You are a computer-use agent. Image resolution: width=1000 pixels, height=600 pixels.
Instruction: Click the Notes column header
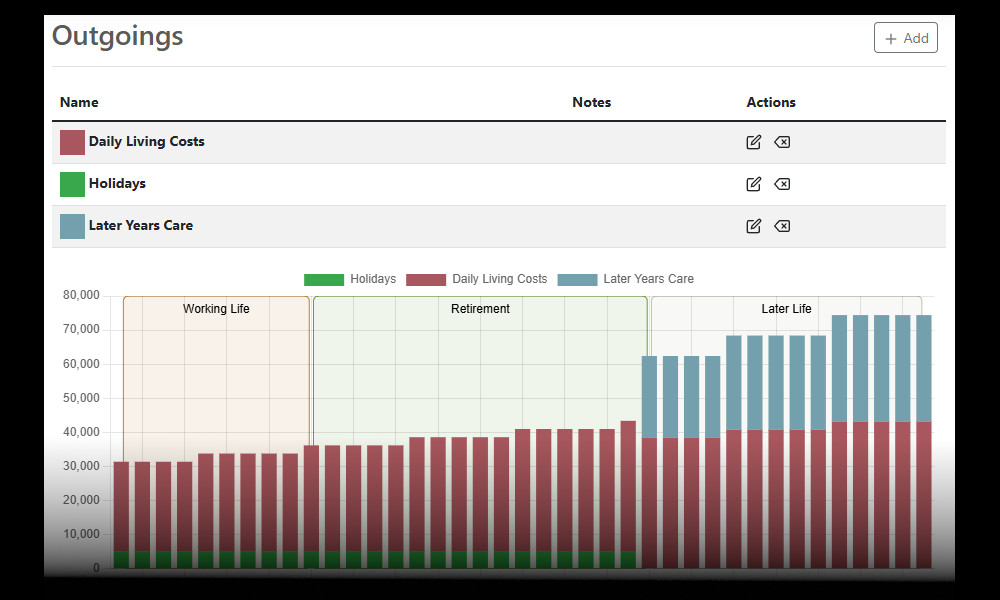click(x=591, y=102)
